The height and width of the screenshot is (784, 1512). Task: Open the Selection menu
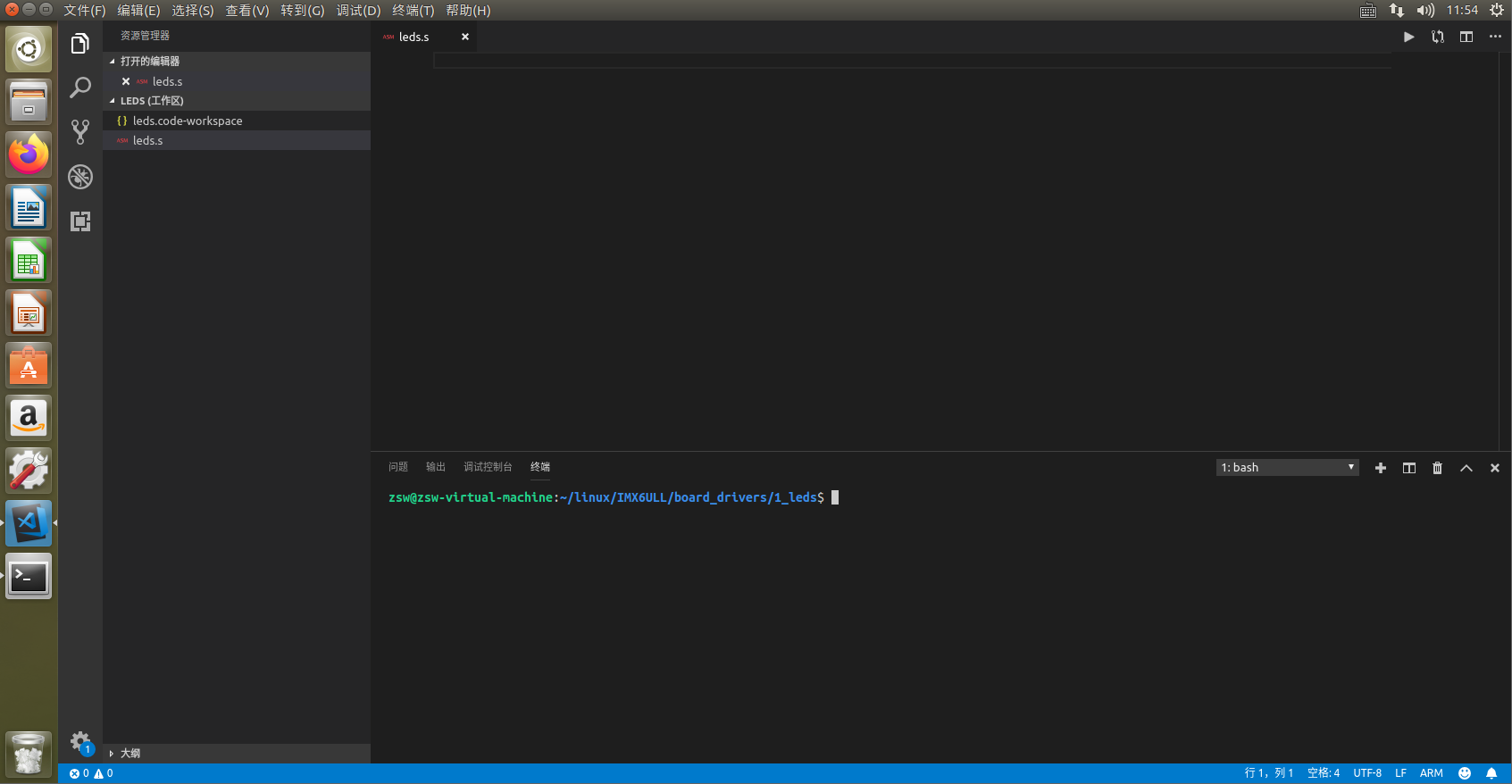click(193, 11)
